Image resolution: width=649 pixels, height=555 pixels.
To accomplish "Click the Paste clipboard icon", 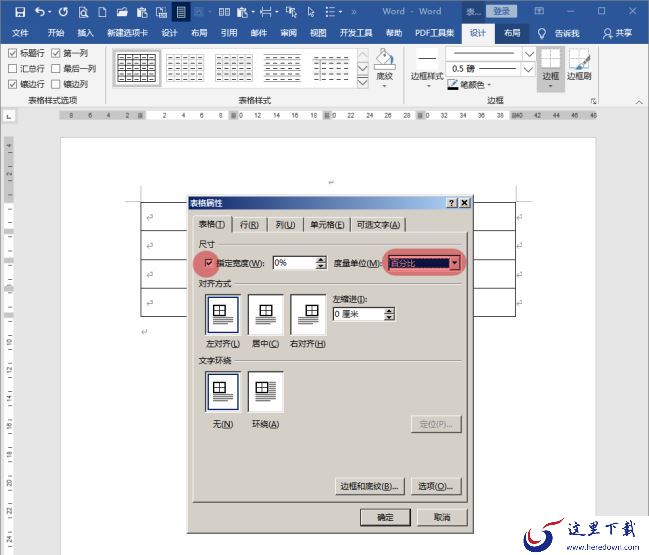I will pos(142,12).
